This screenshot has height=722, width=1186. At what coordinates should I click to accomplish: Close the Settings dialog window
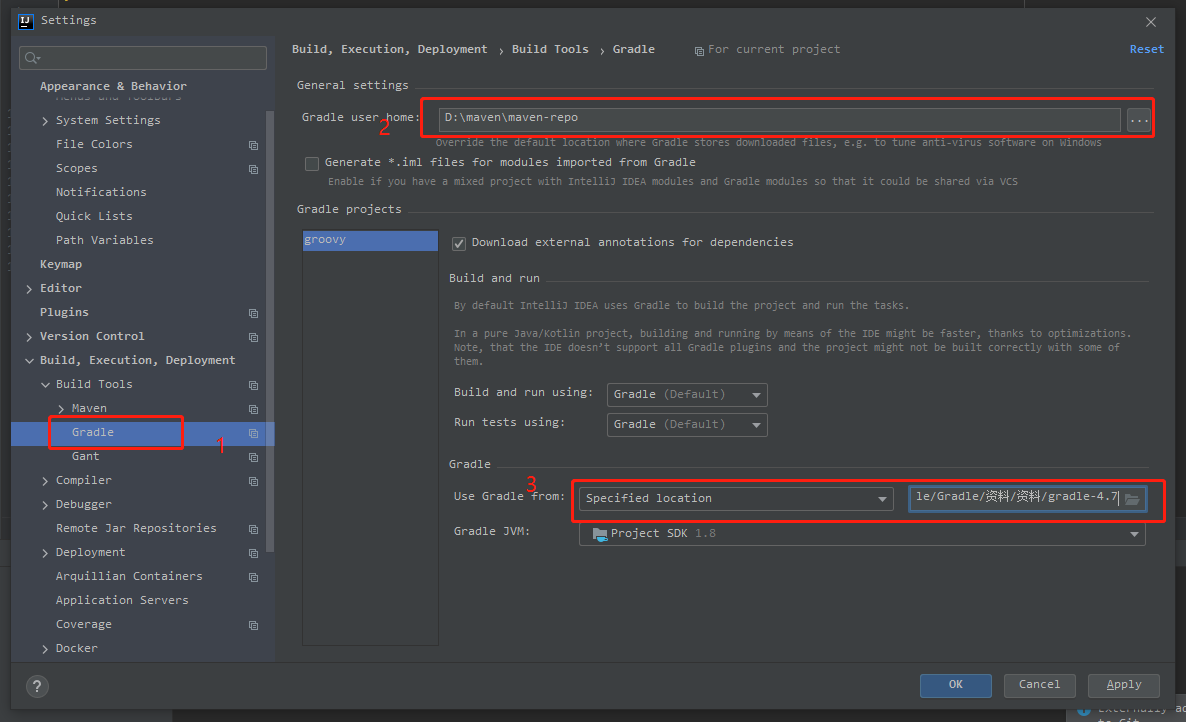(x=1150, y=22)
